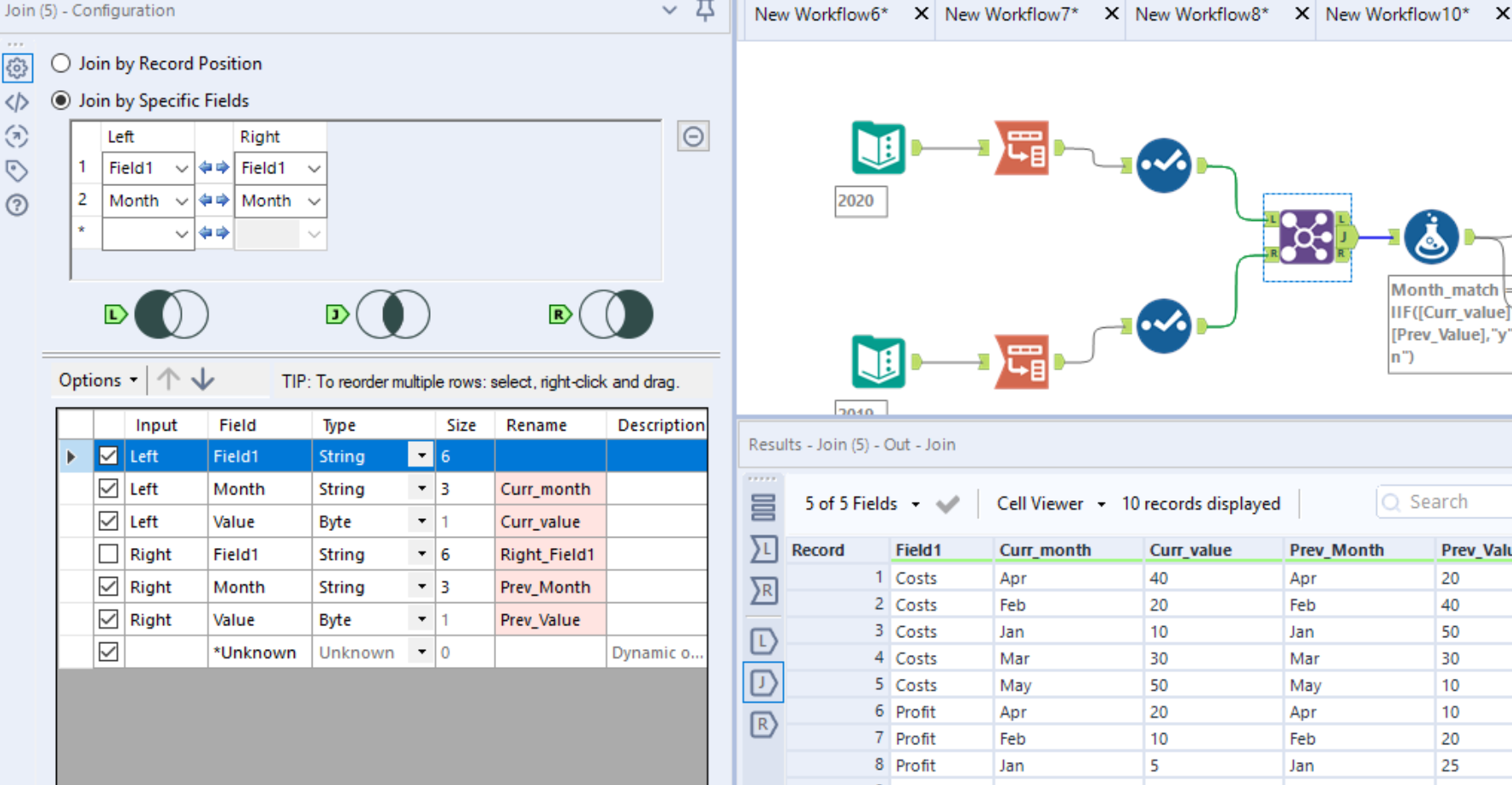Switch to the New Workflow10* tab
The image size is (1512, 785).
pyautogui.click(x=1396, y=14)
